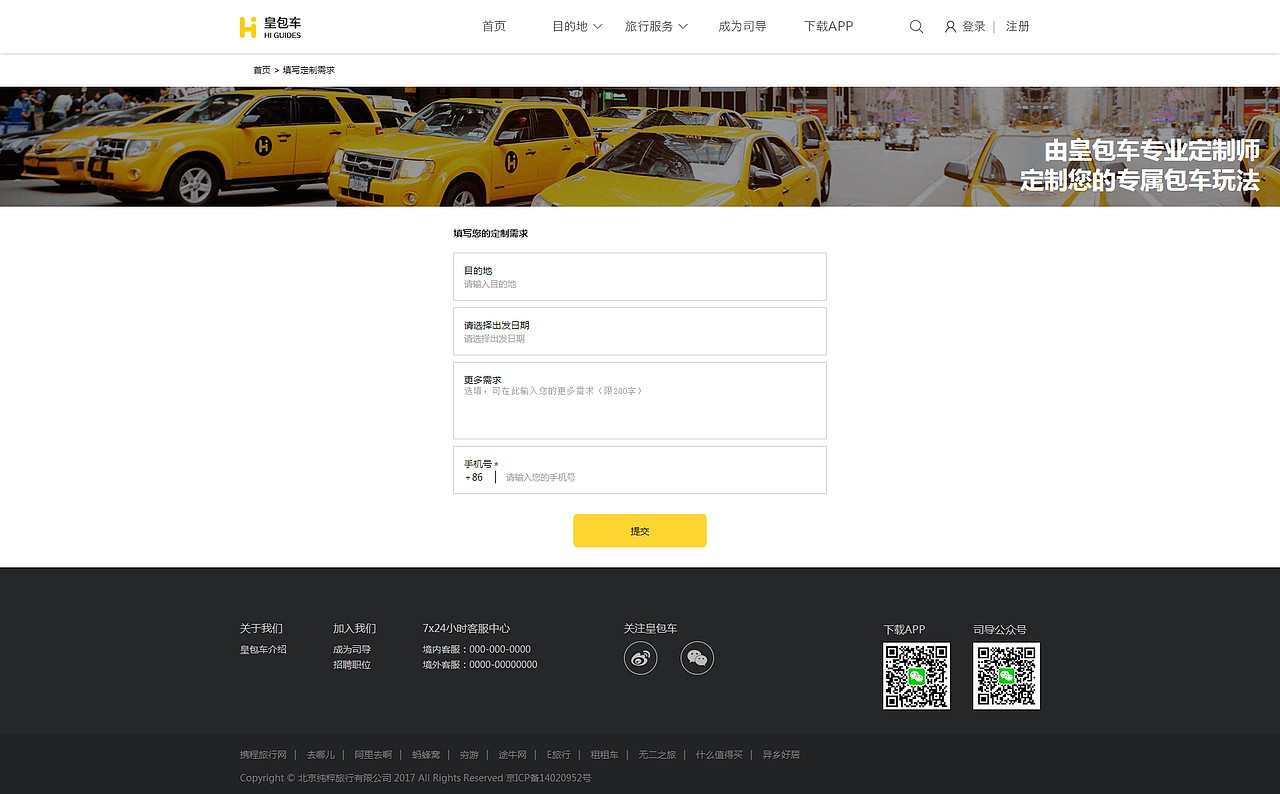Visit the 蚂蜂窝 partner link
Screen dimensions: 1280x794
pos(426,755)
